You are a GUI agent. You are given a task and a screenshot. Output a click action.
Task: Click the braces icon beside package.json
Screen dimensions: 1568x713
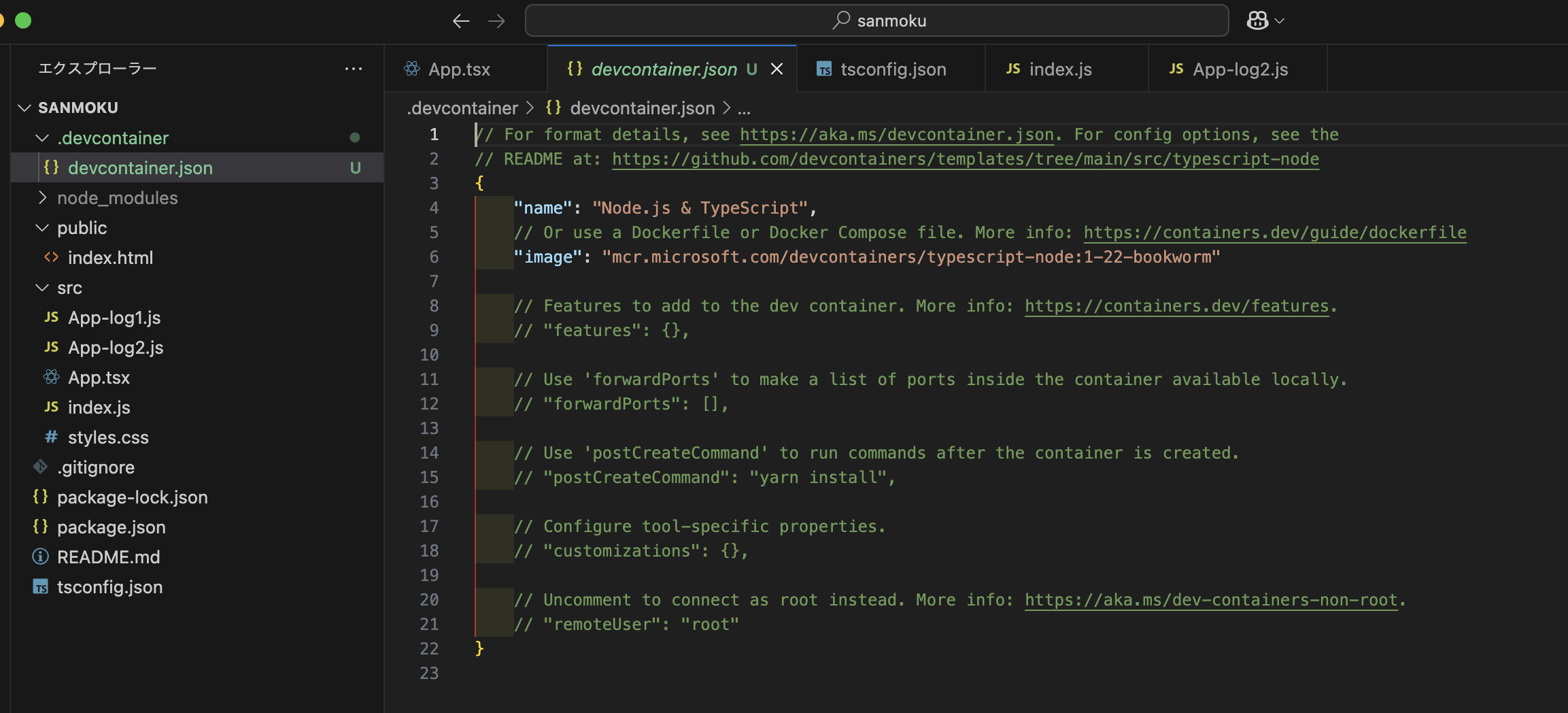click(41, 527)
